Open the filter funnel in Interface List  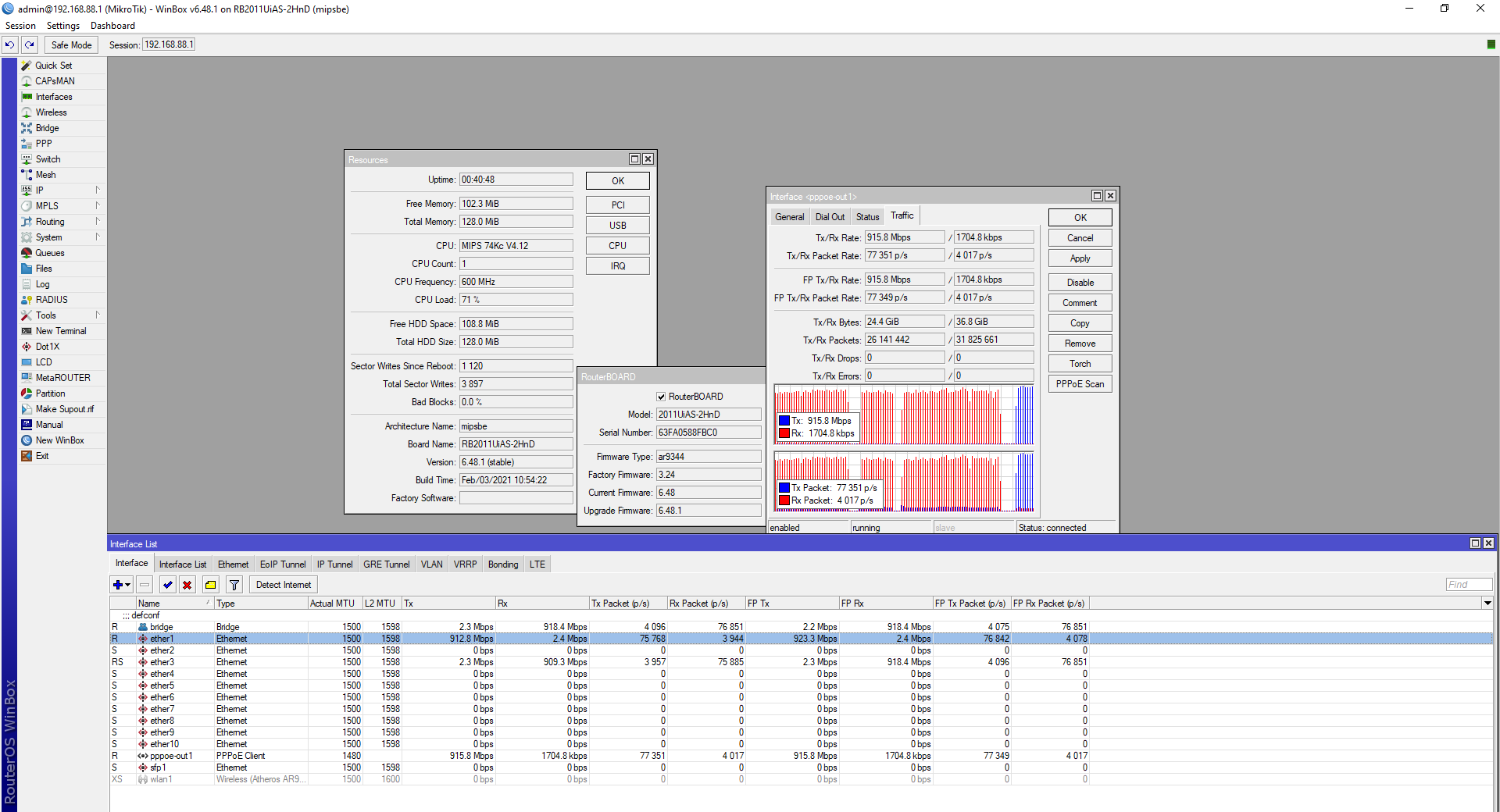(234, 585)
